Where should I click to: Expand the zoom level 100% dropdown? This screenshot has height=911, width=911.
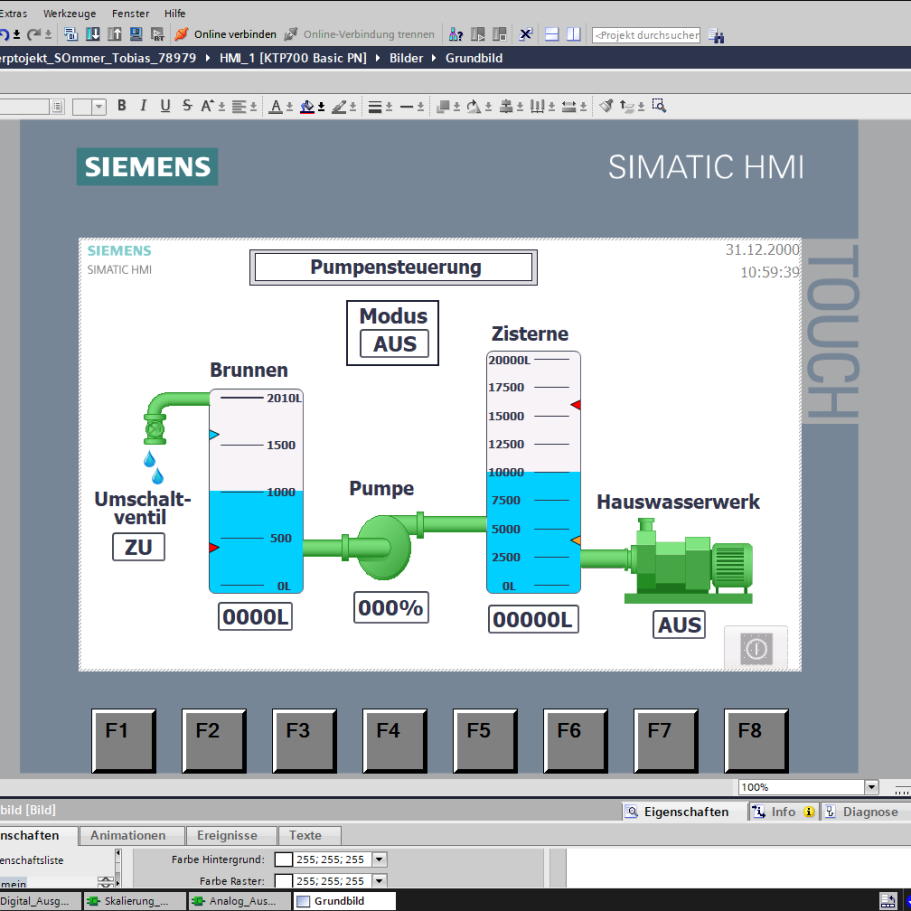870,788
